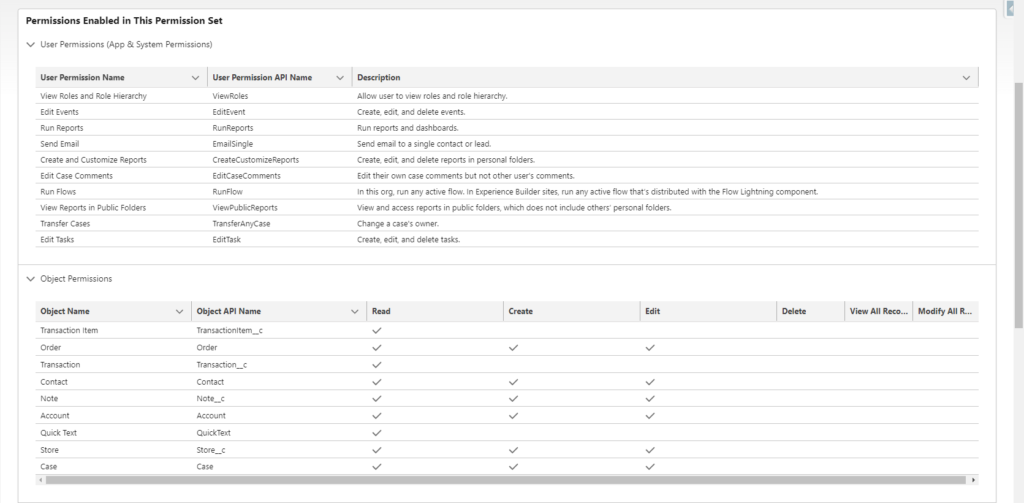Viewport: 1024px width, 503px height.
Task: Click "Change a case's owner." description
Action: click(398, 224)
